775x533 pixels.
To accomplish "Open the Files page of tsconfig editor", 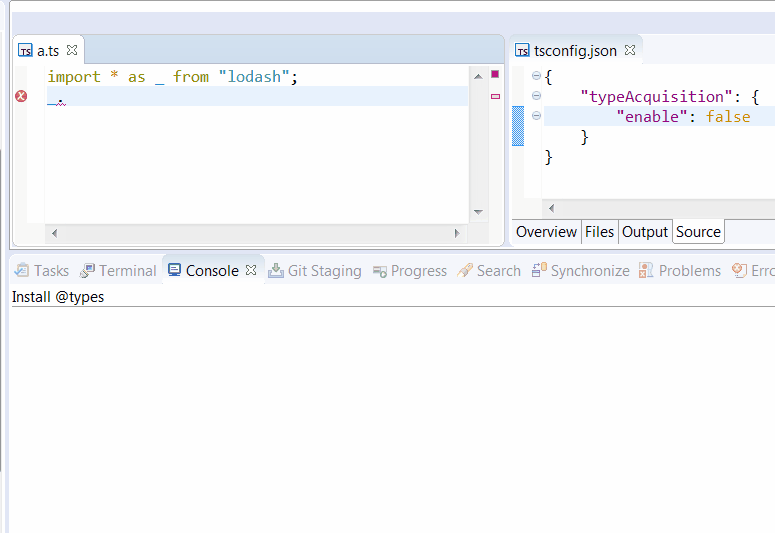I will [600, 232].
